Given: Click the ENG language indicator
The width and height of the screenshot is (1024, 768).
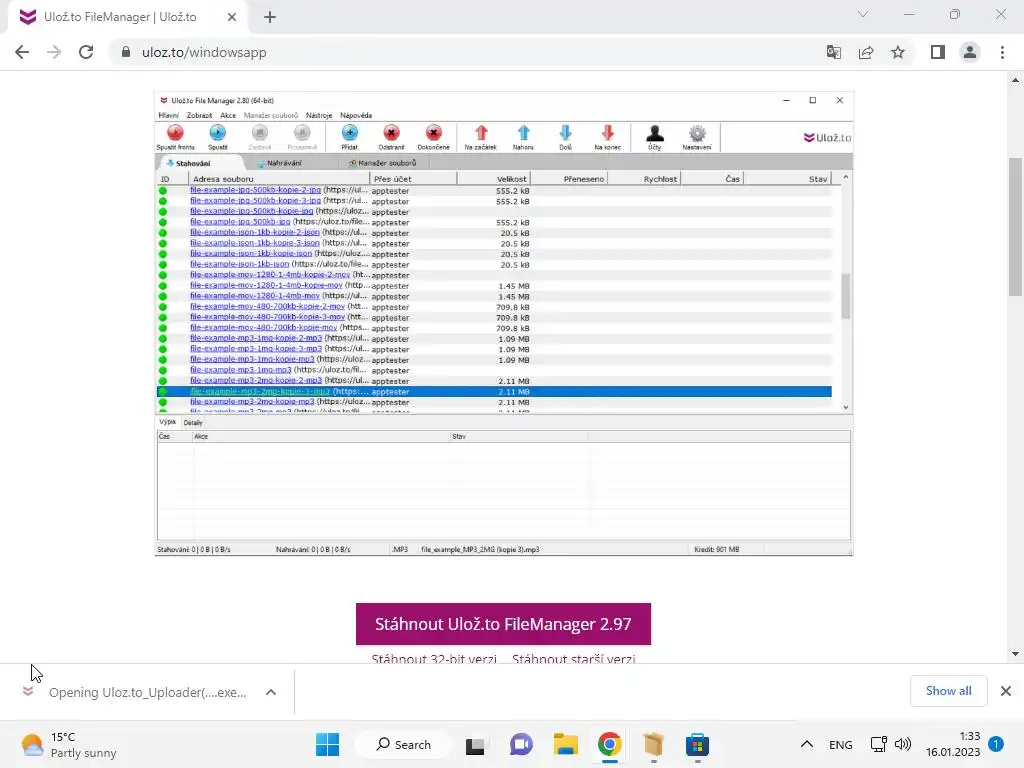Looking at the screenshot, I should click(x=840, y=744).
